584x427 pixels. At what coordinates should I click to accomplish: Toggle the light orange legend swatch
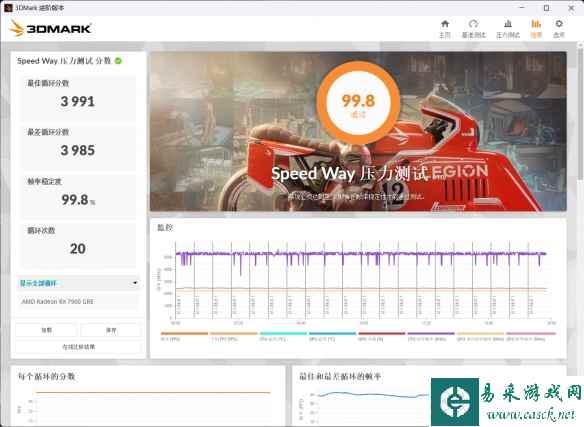point(234,333)
